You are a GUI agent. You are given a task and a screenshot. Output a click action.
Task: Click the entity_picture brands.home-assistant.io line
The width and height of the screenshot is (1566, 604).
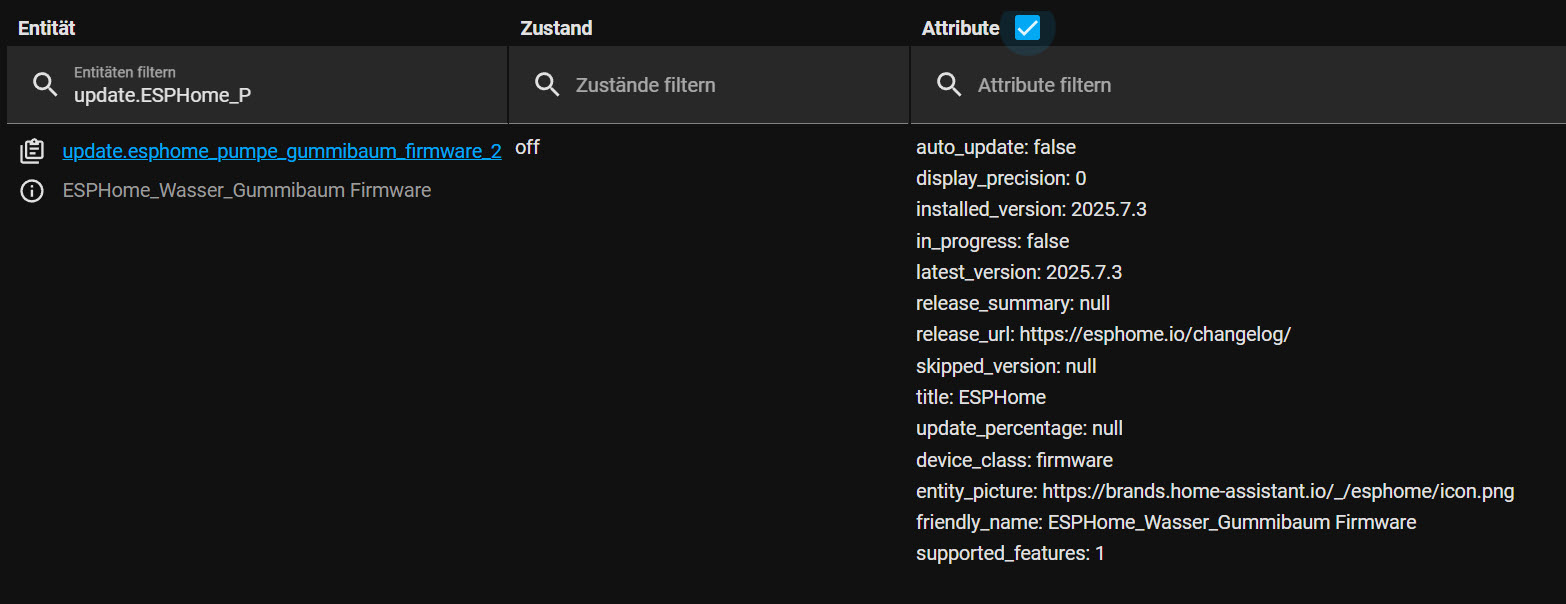pyautogui.click(x=1215, y=491)
